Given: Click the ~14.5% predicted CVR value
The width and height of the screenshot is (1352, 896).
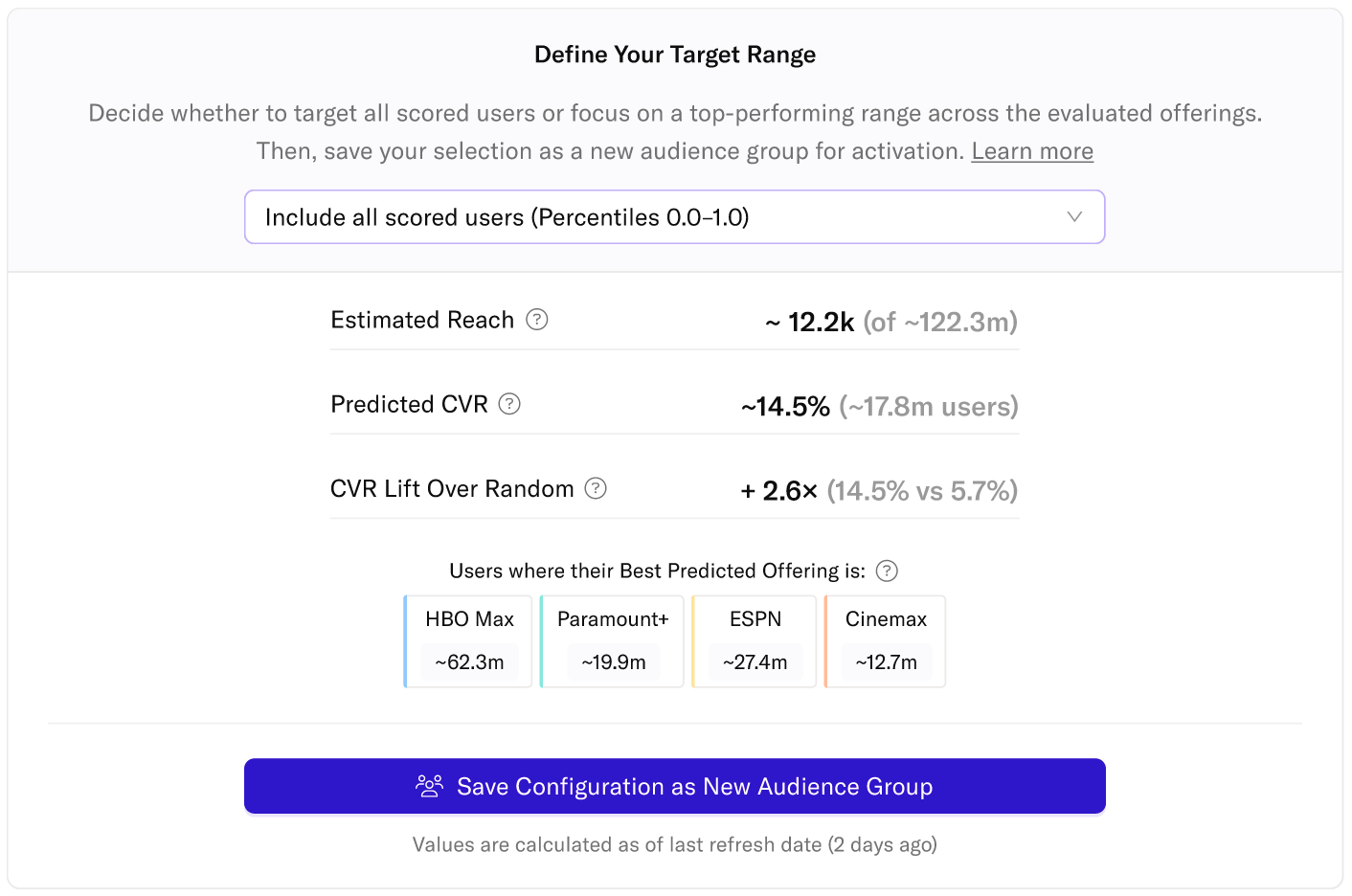Looking at the screenshot, I should coord(785,407).
